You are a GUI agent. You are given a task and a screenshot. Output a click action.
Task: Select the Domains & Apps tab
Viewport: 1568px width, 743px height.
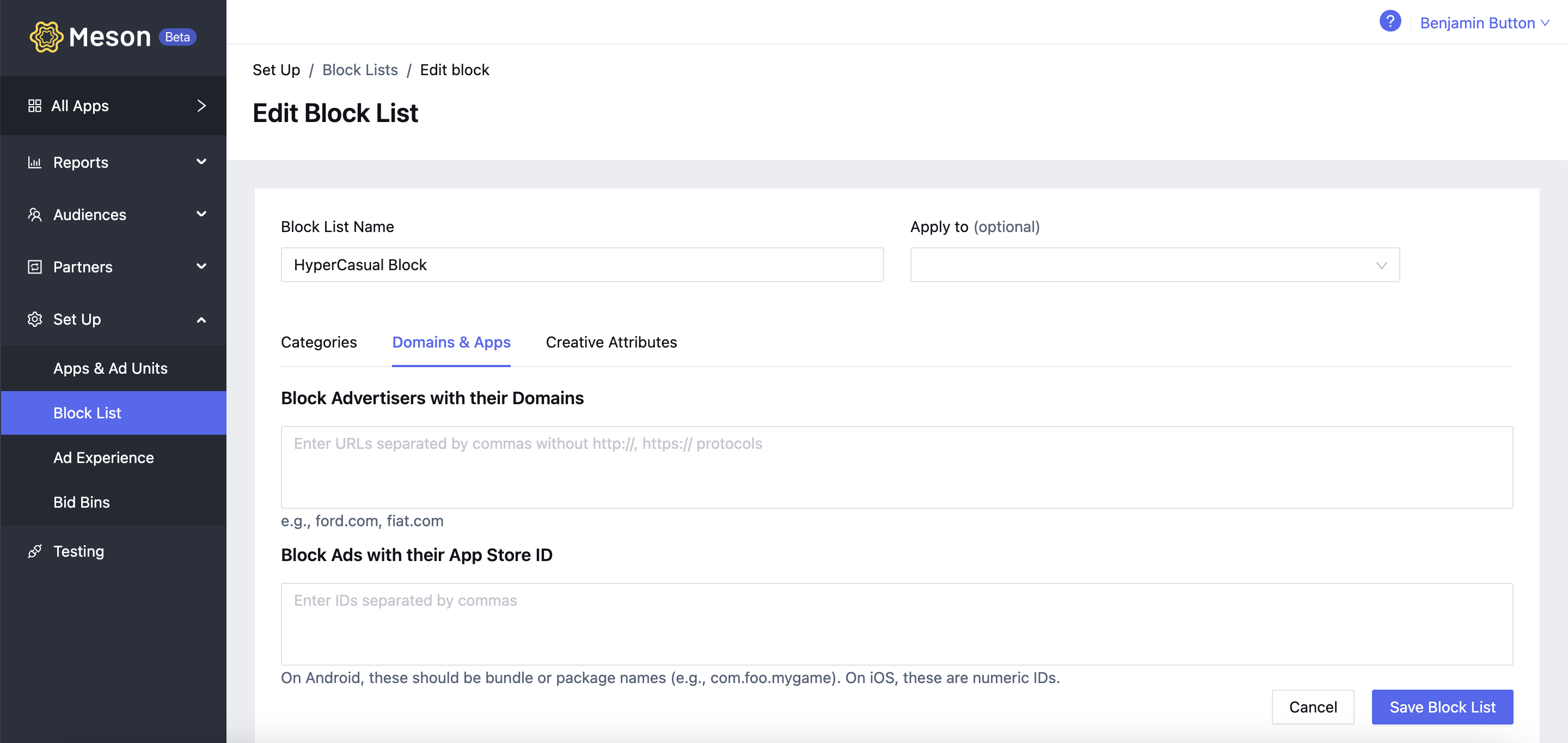pos(451,342)
